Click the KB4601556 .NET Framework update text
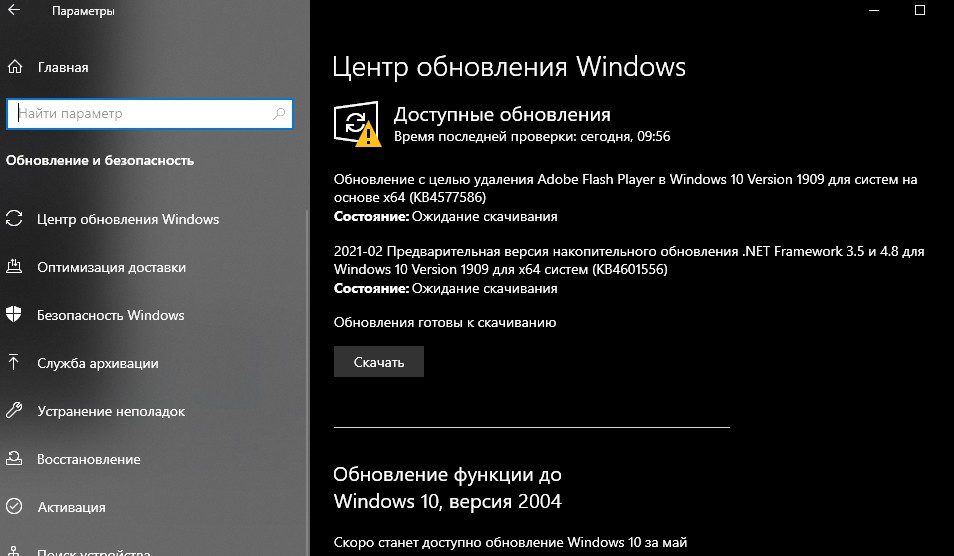This screenshot has width=954, height=556. tap(629, 260)
